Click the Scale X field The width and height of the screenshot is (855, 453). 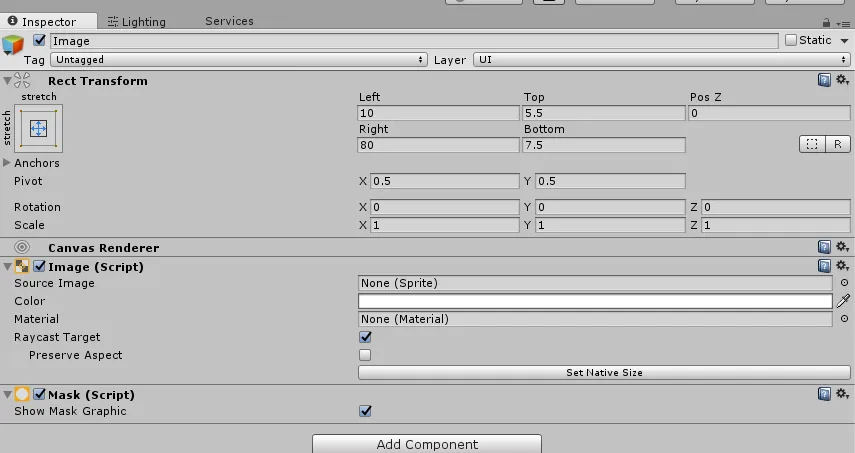pyautogui.click(x=444, y=225)
